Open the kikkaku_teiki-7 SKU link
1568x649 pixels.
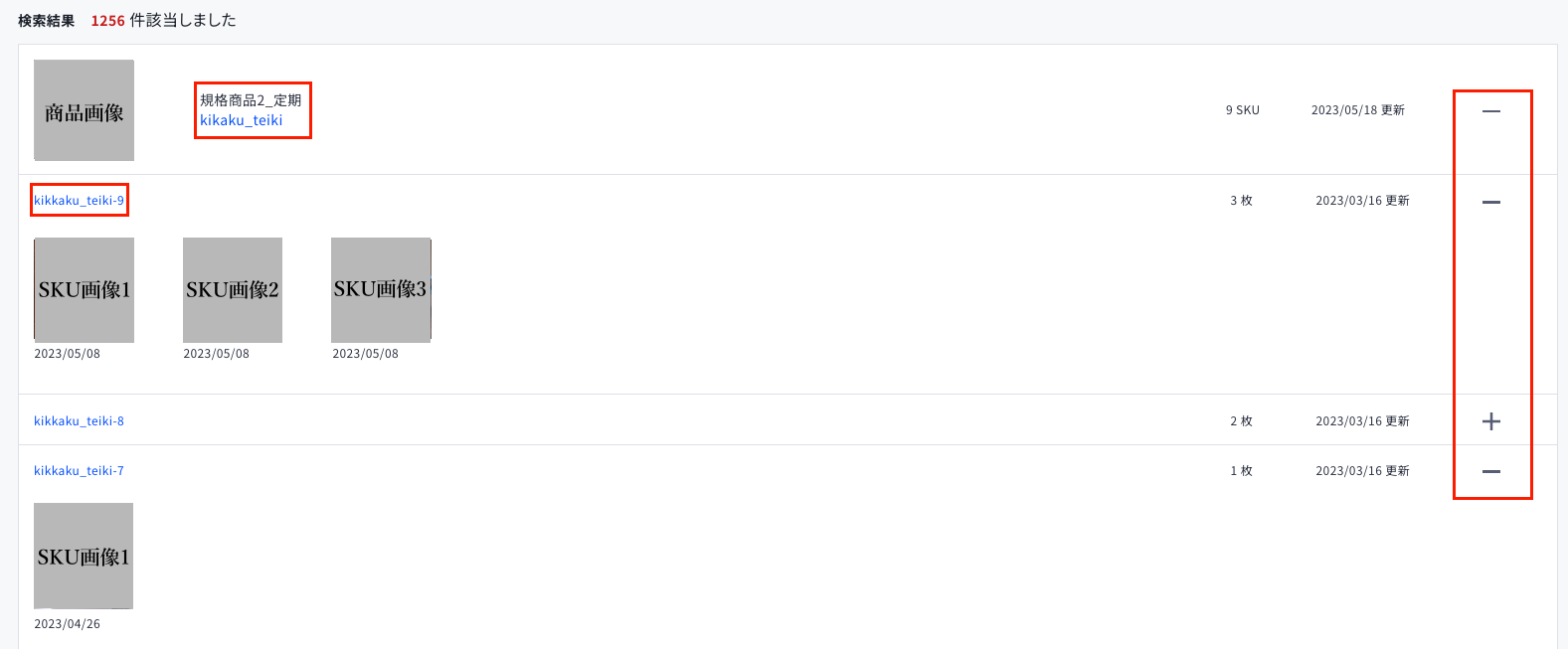(80, 471)
